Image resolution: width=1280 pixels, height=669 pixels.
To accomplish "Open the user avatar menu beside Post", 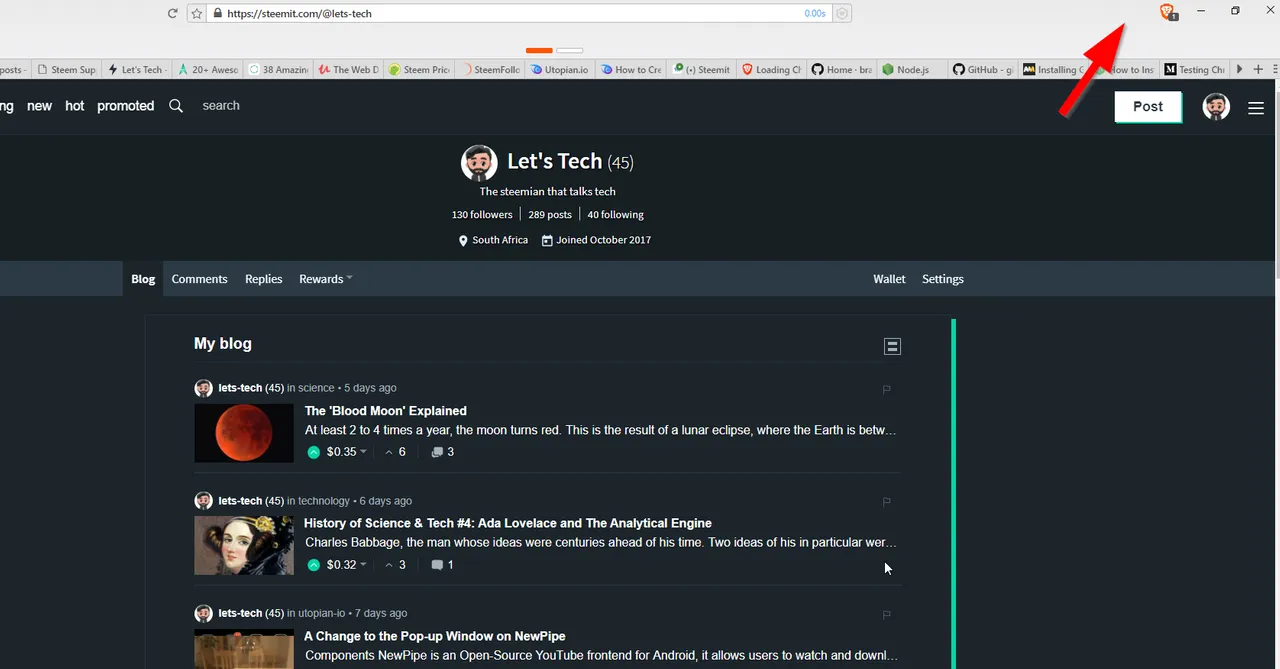I will point(1216,107).
